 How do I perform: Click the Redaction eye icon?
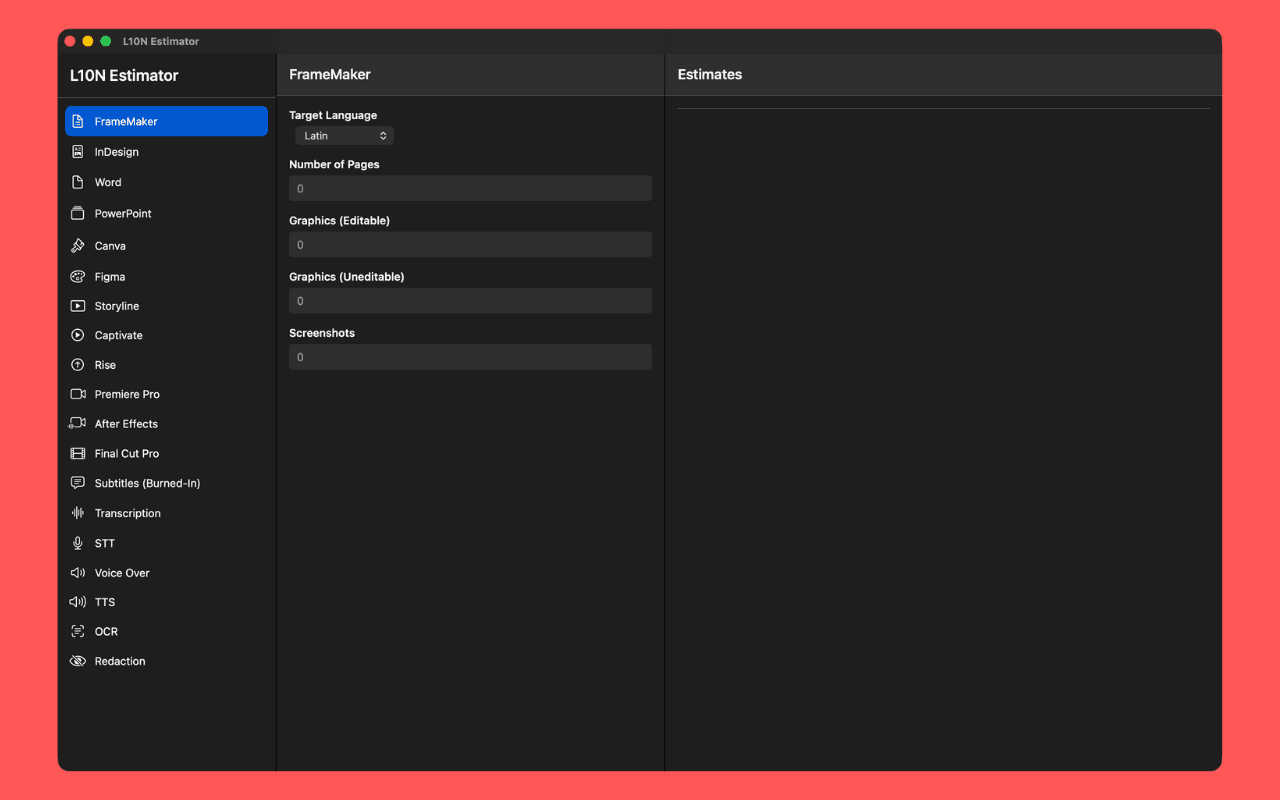pos(78,661)
